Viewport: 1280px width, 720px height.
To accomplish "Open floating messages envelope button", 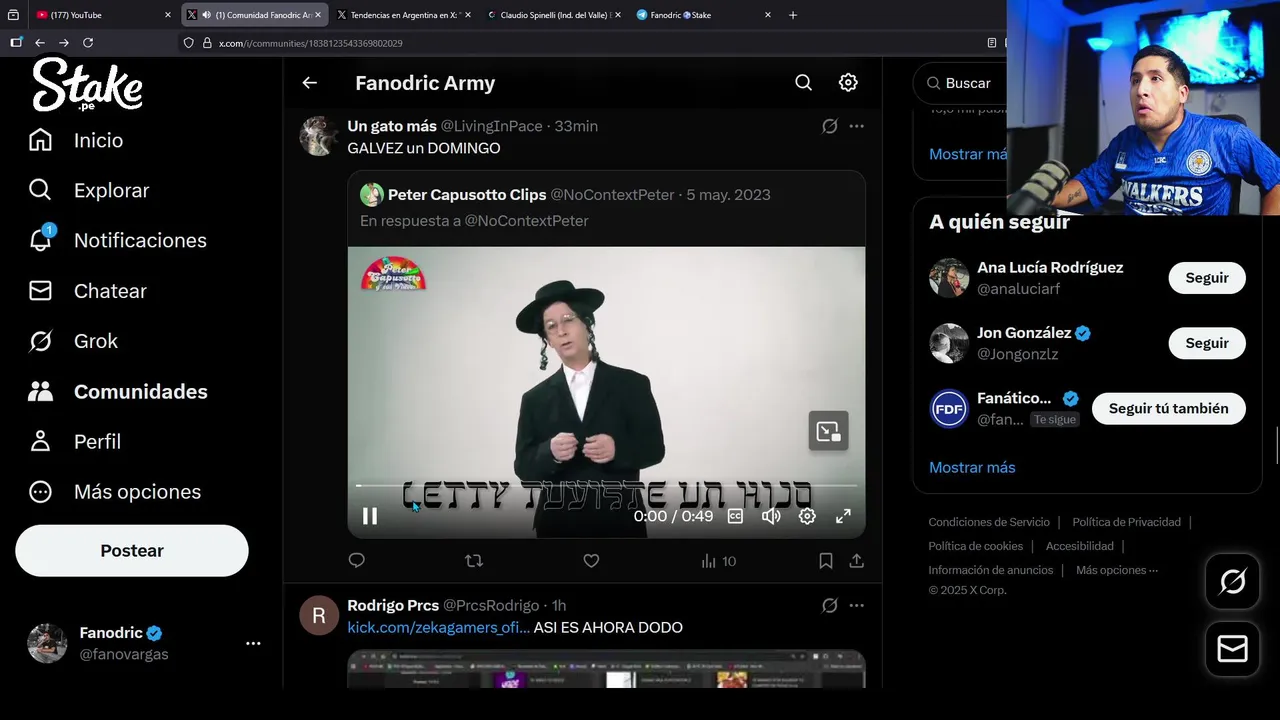I will 1232,649.
